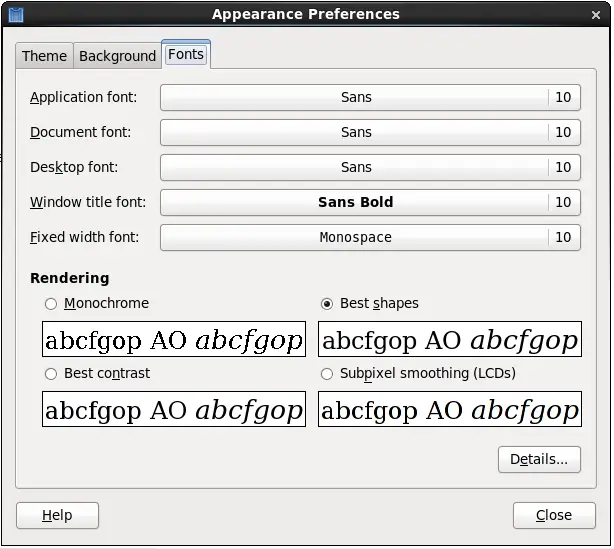Open font rendering Details dialog
The image size is (614, 549).
[539, 459]
